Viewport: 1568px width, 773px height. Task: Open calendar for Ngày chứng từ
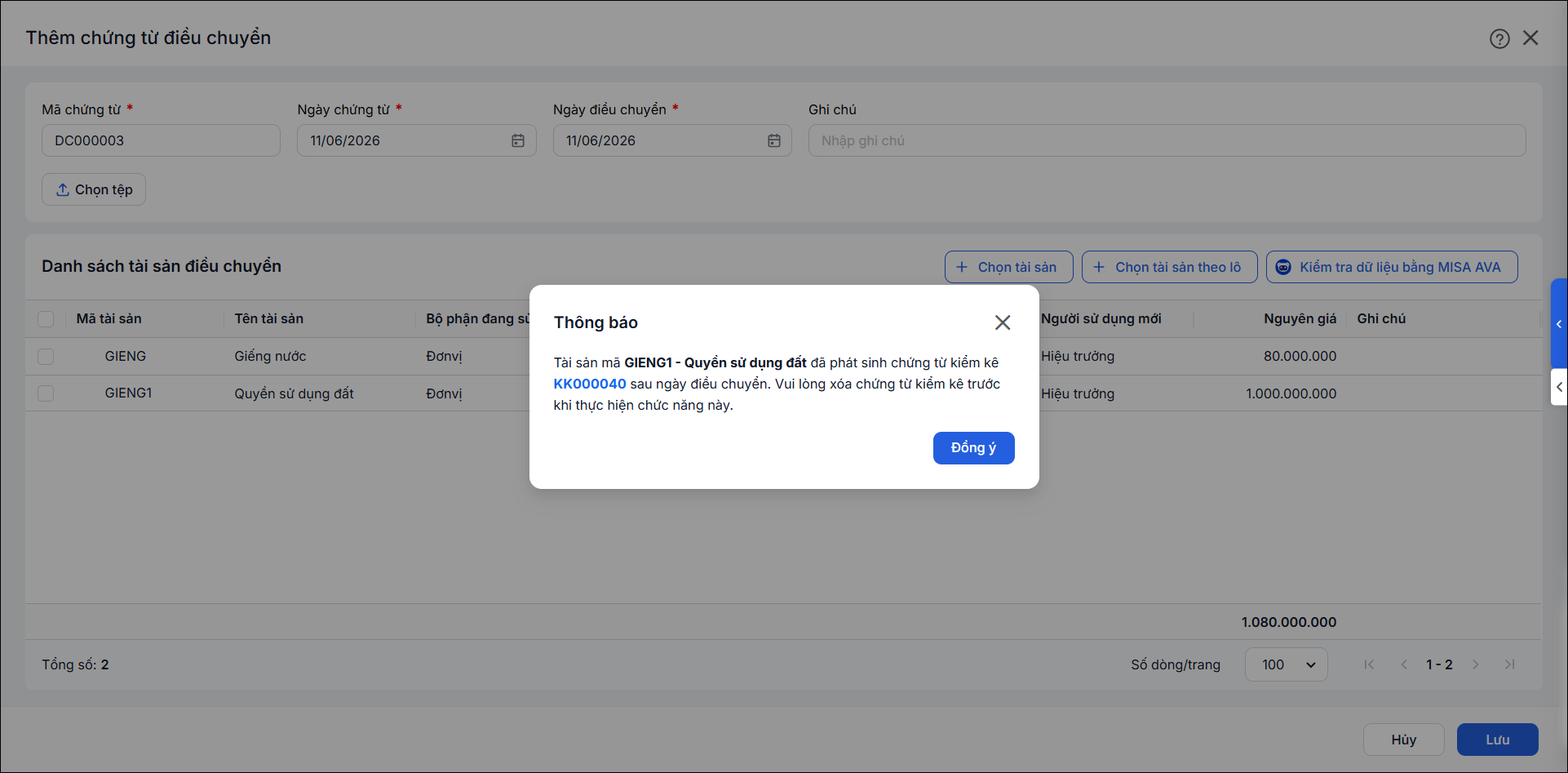click(x=518, y=140)
